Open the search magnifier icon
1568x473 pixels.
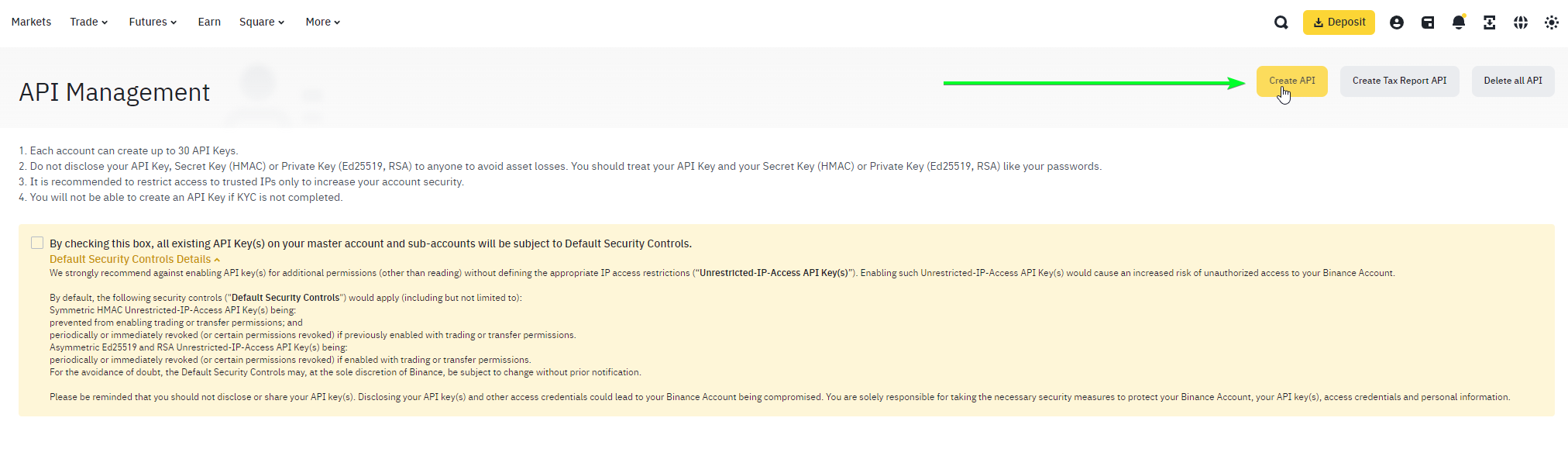click(1281, 22)
